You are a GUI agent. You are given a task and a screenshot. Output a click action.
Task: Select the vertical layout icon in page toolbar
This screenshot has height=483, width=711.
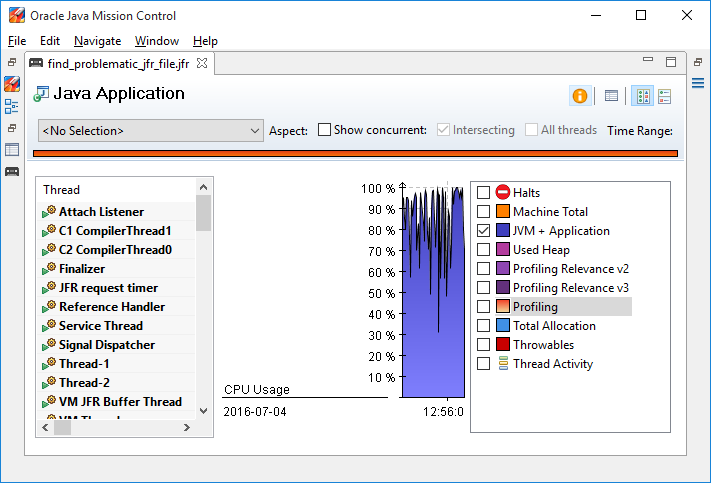pyautogui.click(x=643, y=96)
